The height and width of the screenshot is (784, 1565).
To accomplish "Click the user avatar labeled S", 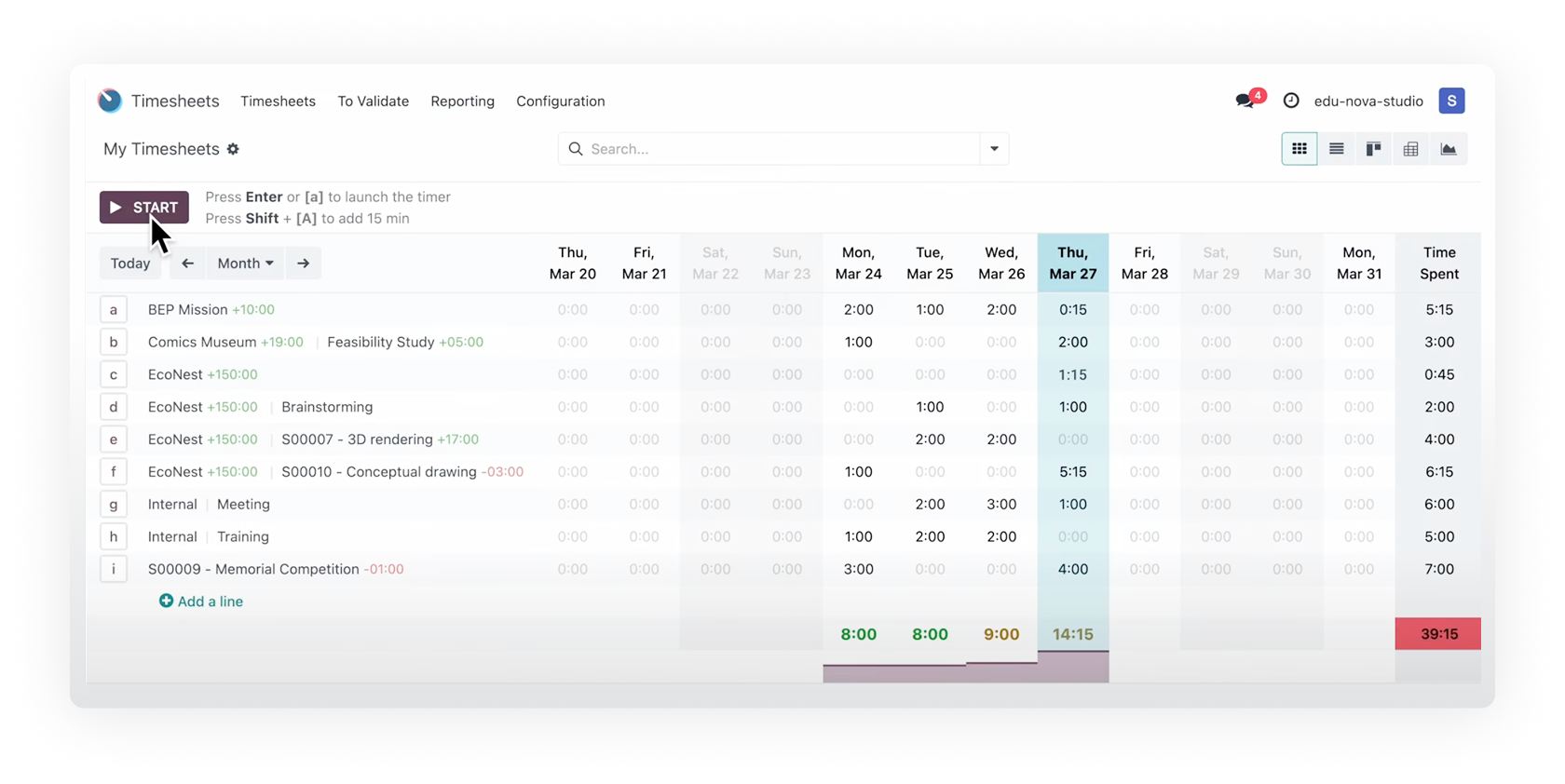I will coord(1450,101).
